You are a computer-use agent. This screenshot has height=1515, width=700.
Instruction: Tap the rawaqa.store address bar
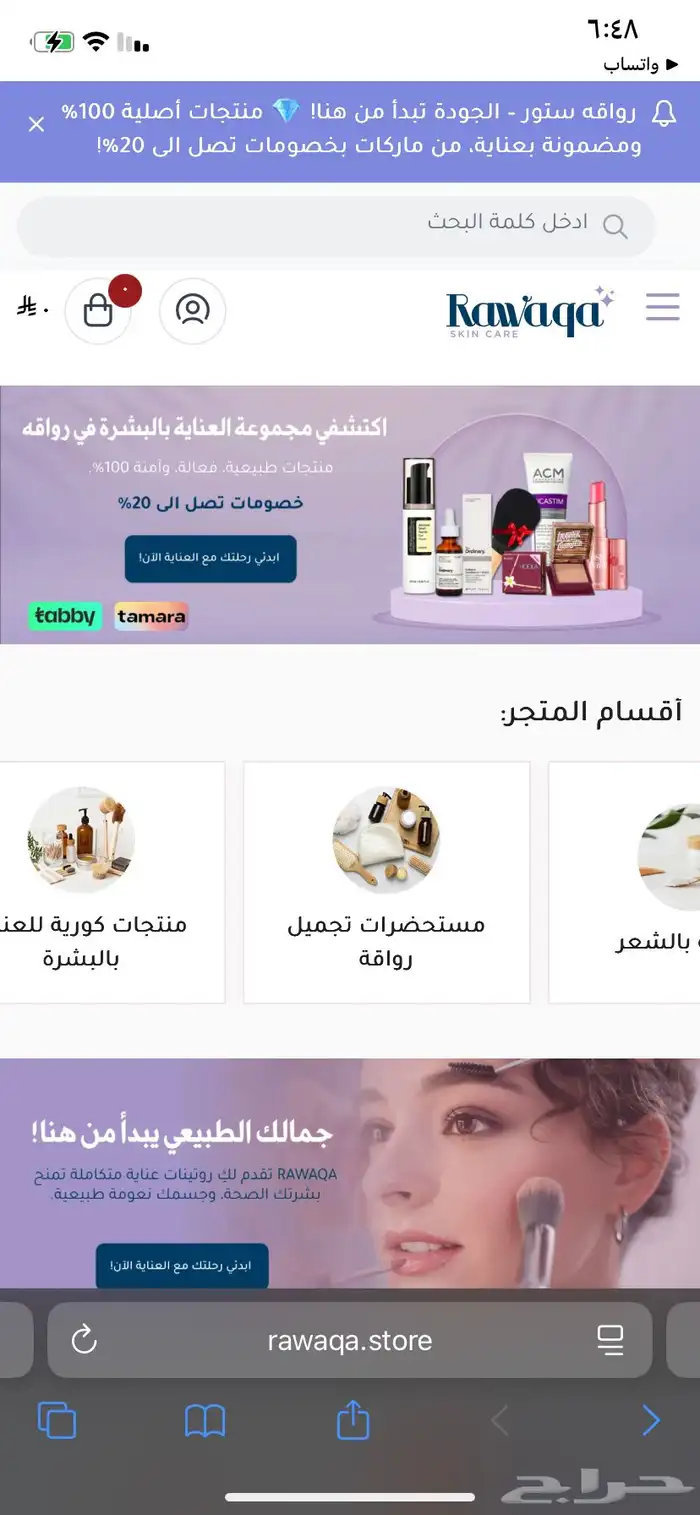(350, 1340)
